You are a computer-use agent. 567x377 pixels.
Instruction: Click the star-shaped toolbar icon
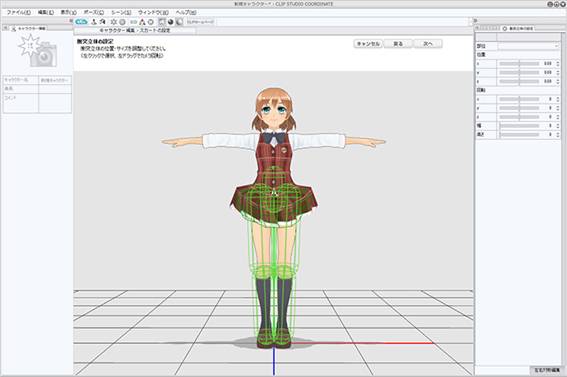pos(114,22)
